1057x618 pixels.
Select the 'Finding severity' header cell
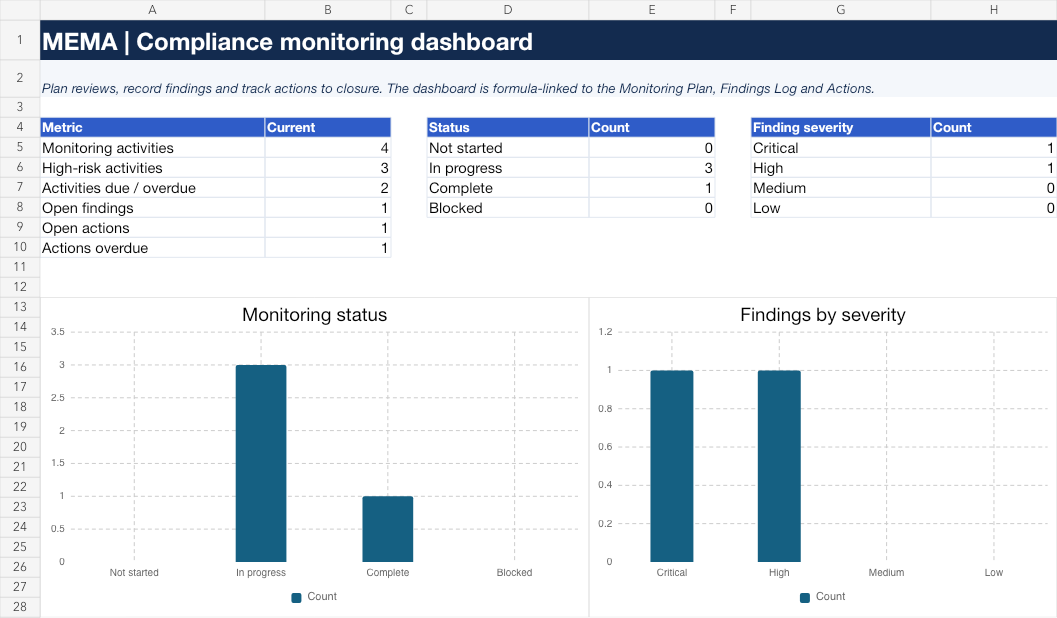click(841, 127)
